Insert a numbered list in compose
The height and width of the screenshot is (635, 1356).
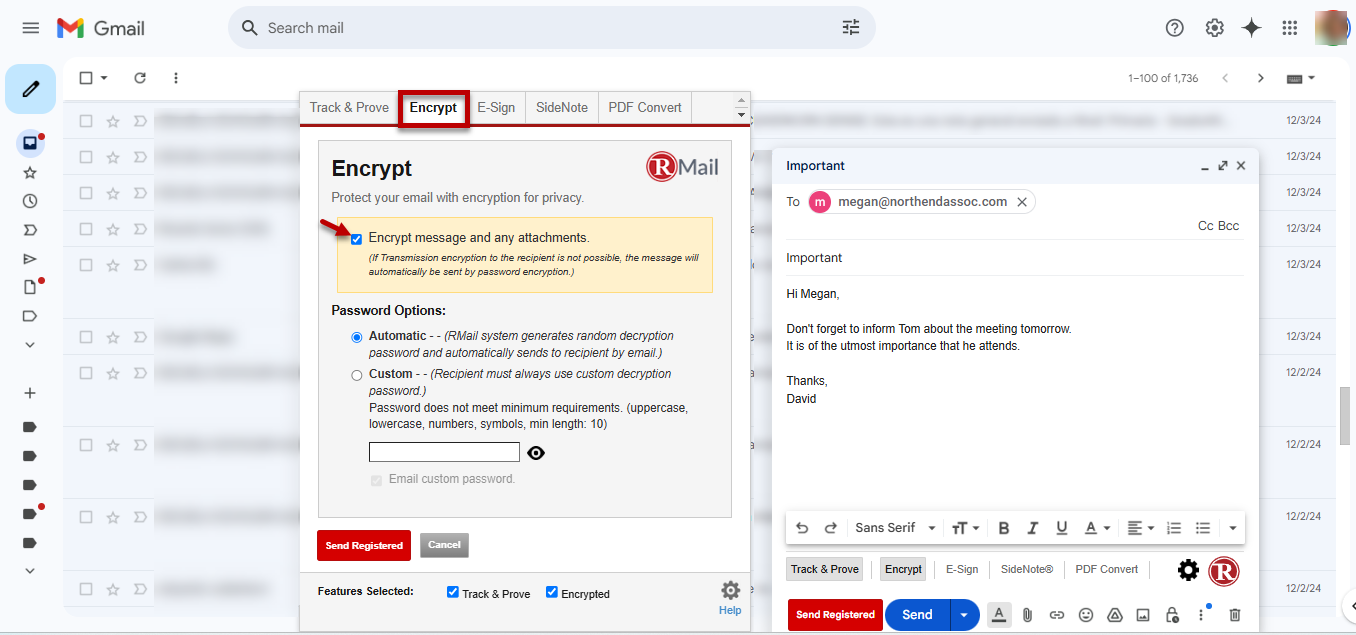click(x=1174, y=528)
